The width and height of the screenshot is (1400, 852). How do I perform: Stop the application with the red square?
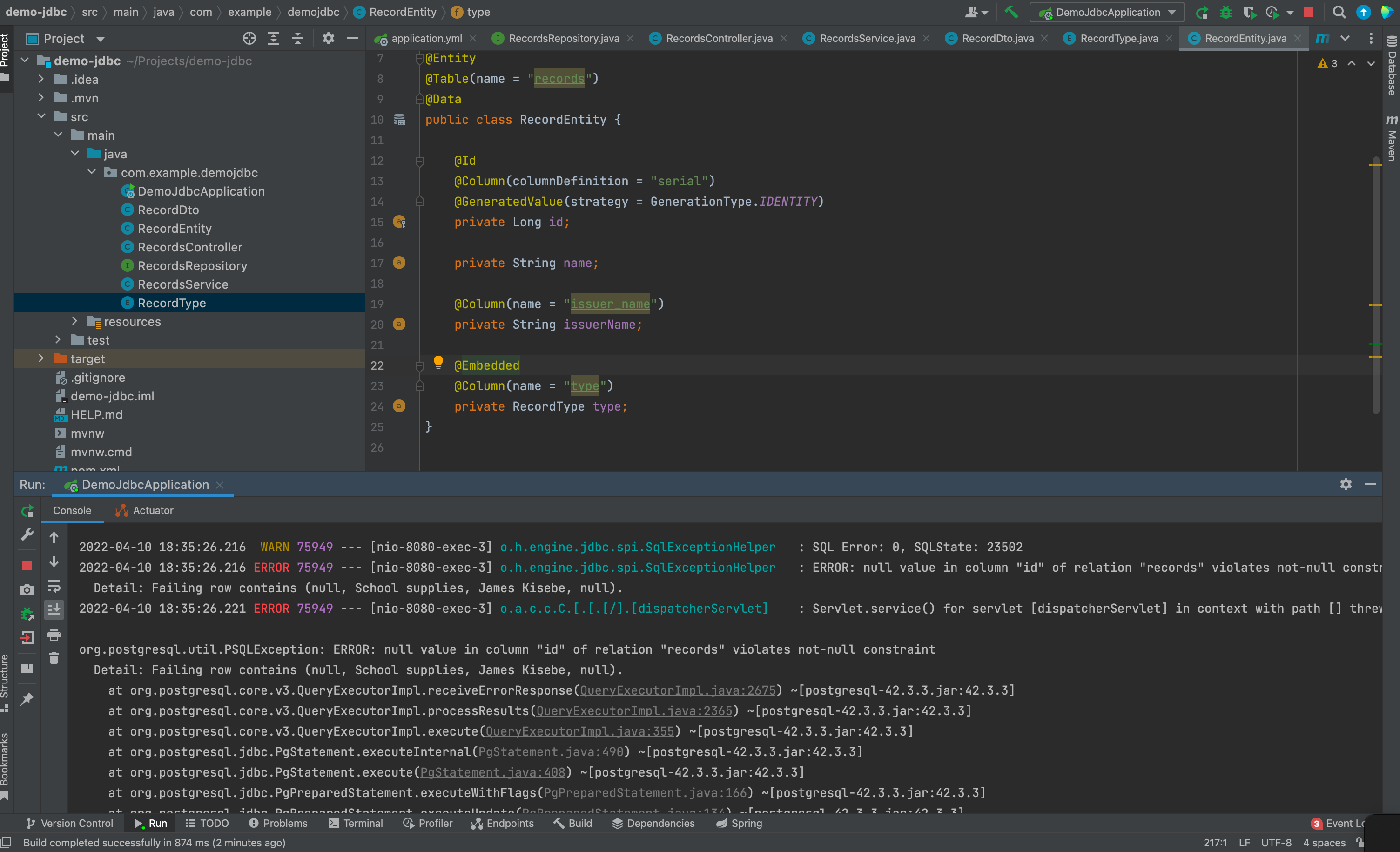pyautogui.click(x=1309, y=12)
